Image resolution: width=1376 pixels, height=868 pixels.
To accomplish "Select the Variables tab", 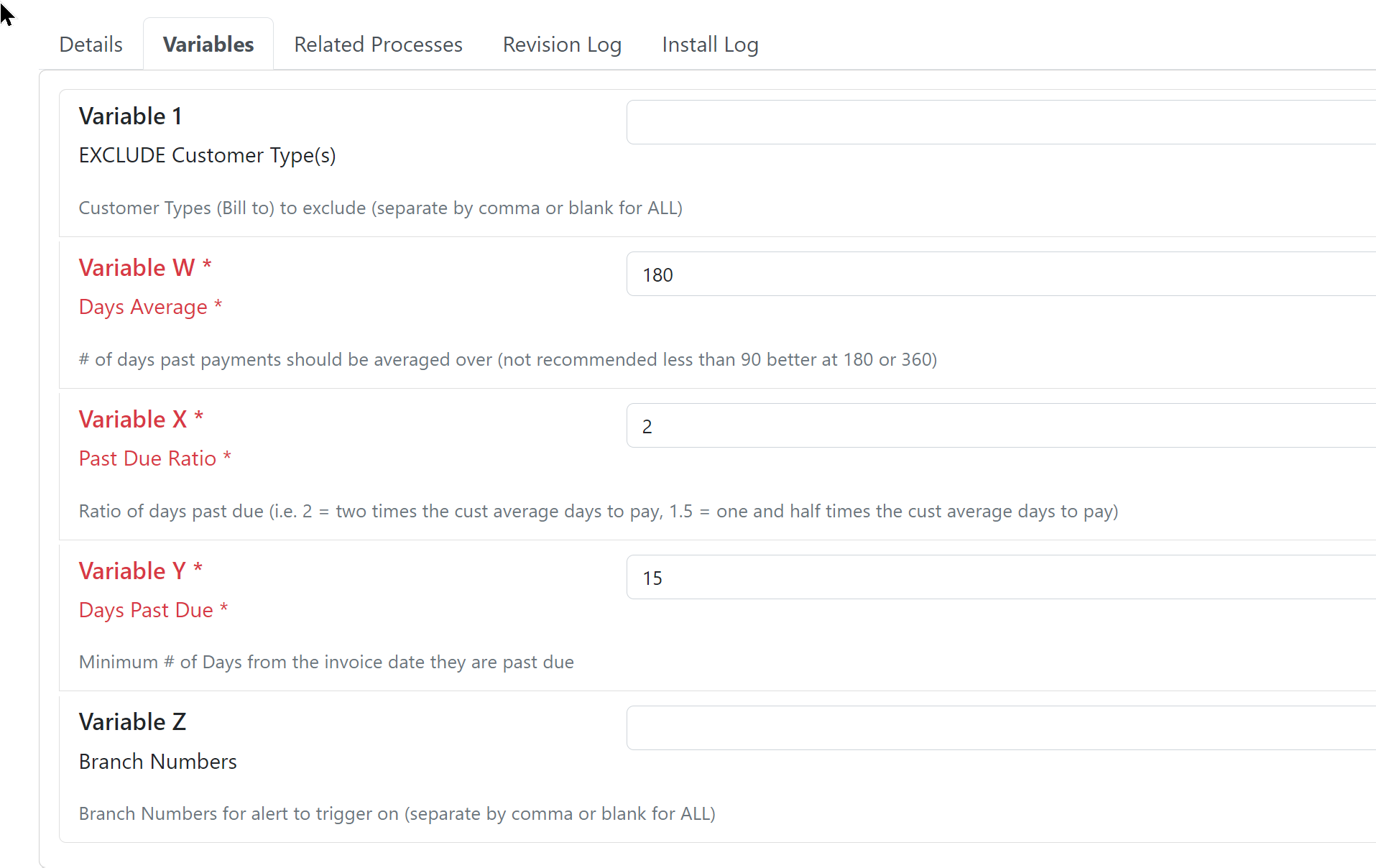I will (x=208, y=45).
